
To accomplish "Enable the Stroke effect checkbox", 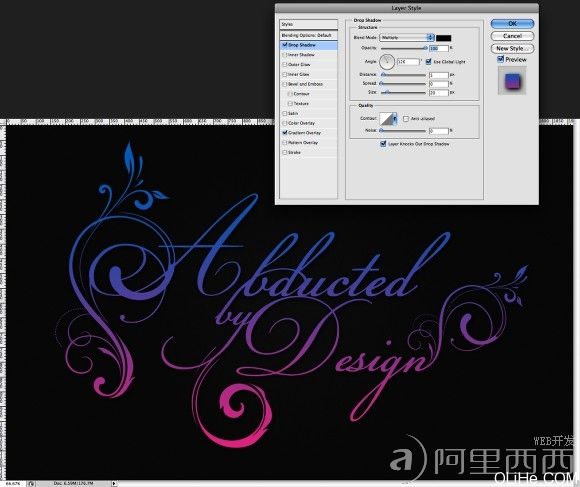I will click(x=284, y=152).
